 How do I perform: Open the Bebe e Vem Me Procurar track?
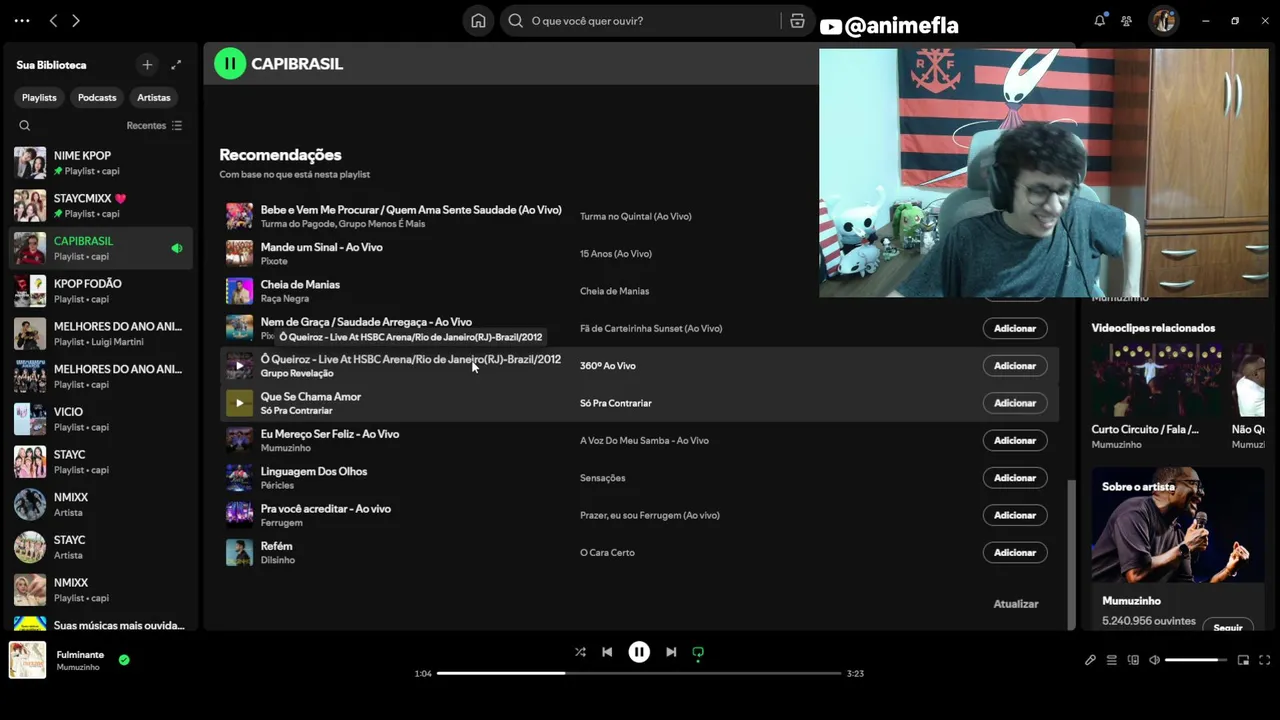411,210
